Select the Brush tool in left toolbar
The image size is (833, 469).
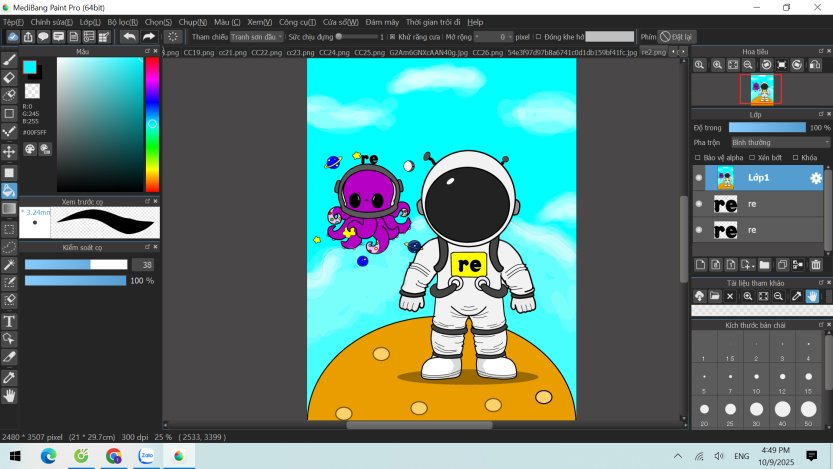(x=9, y=60)
